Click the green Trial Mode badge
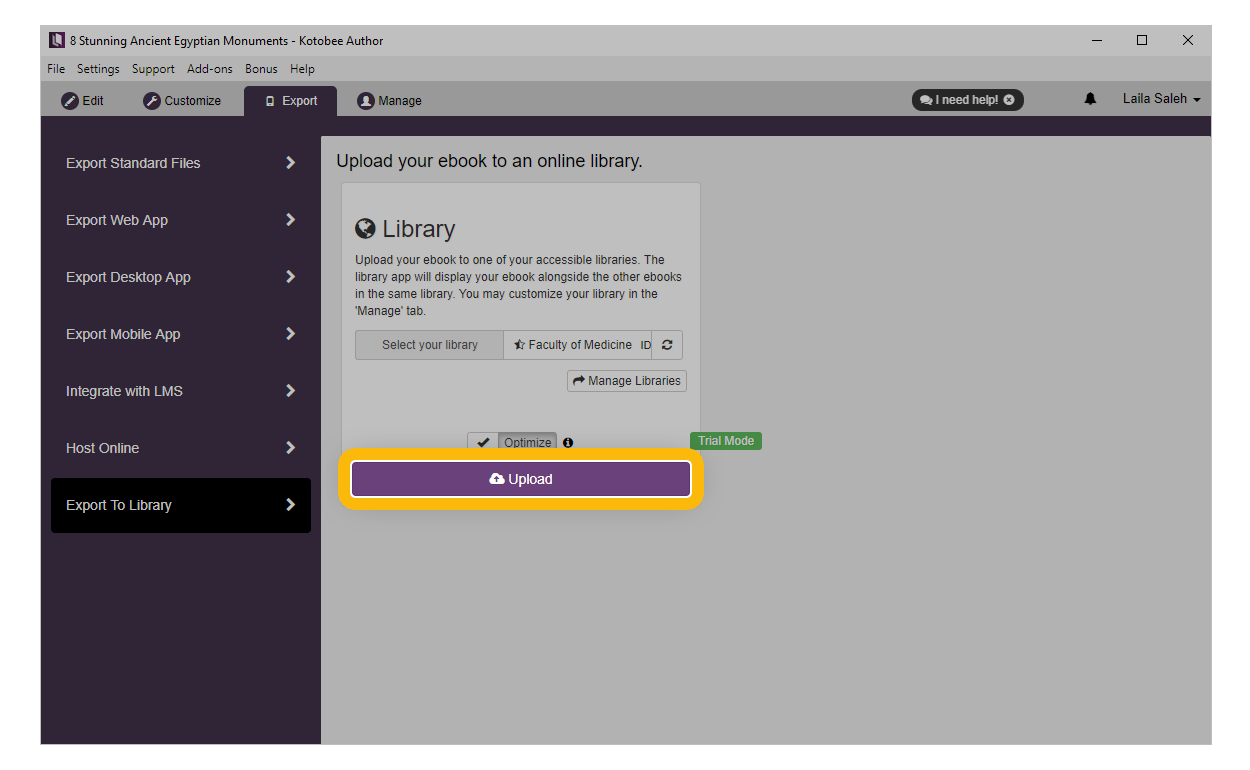The height and width of the screenshot is (770, 1250). tap(725, 441)
